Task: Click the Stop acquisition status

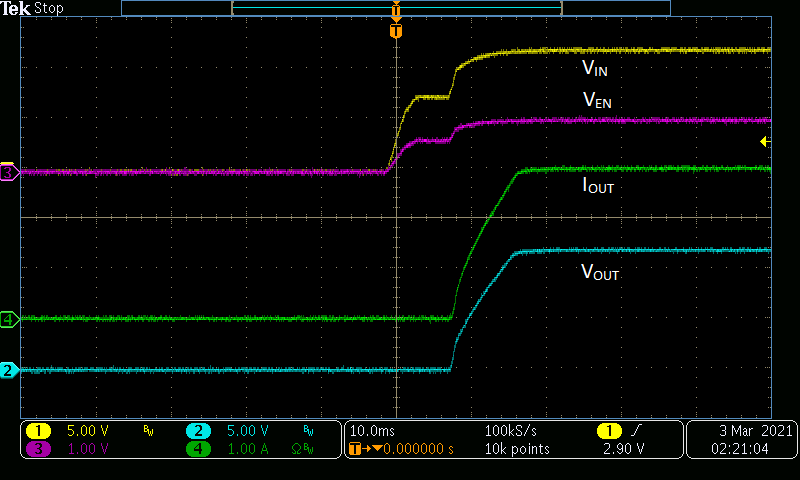Action: [x=49, y=9]
